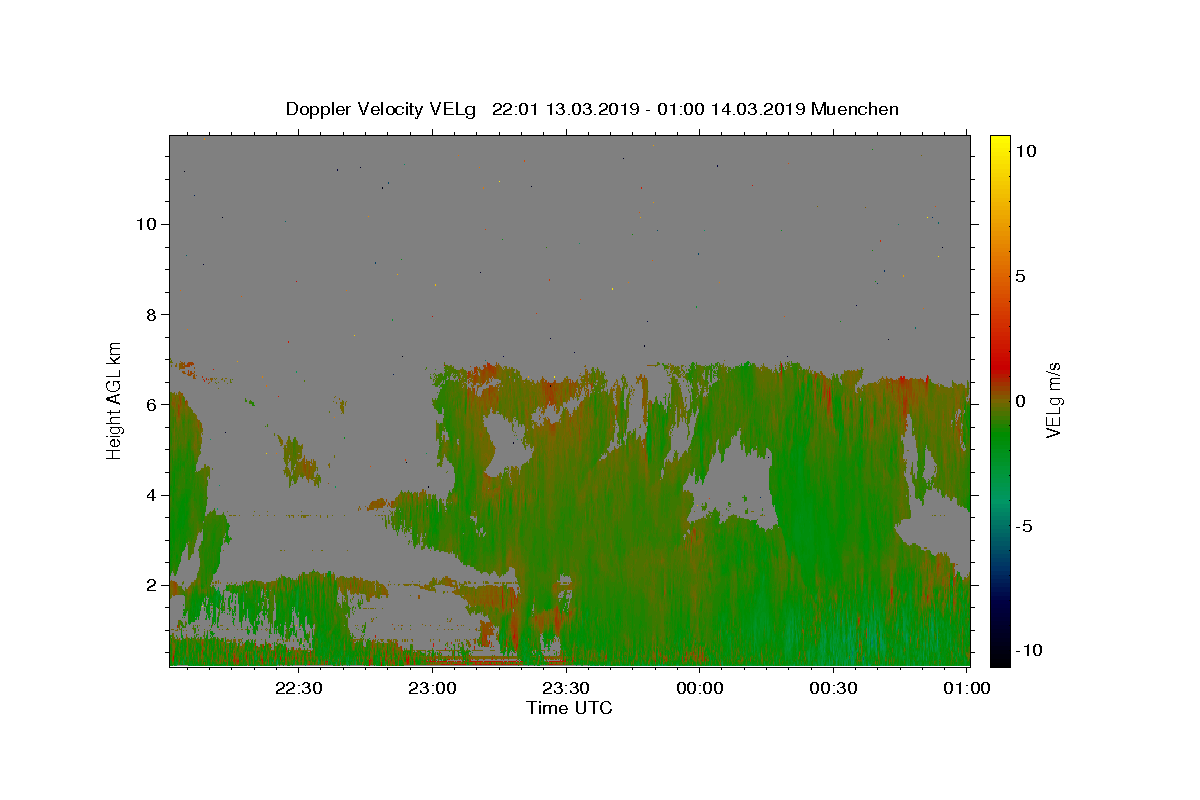Screen dimensions: 1200x800
Task: Click the height tick label 10
Action: pos(148,224)
